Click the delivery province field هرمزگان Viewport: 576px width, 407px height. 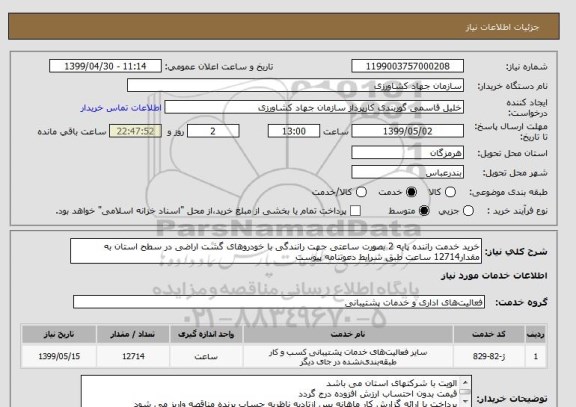tap(407, 153)
